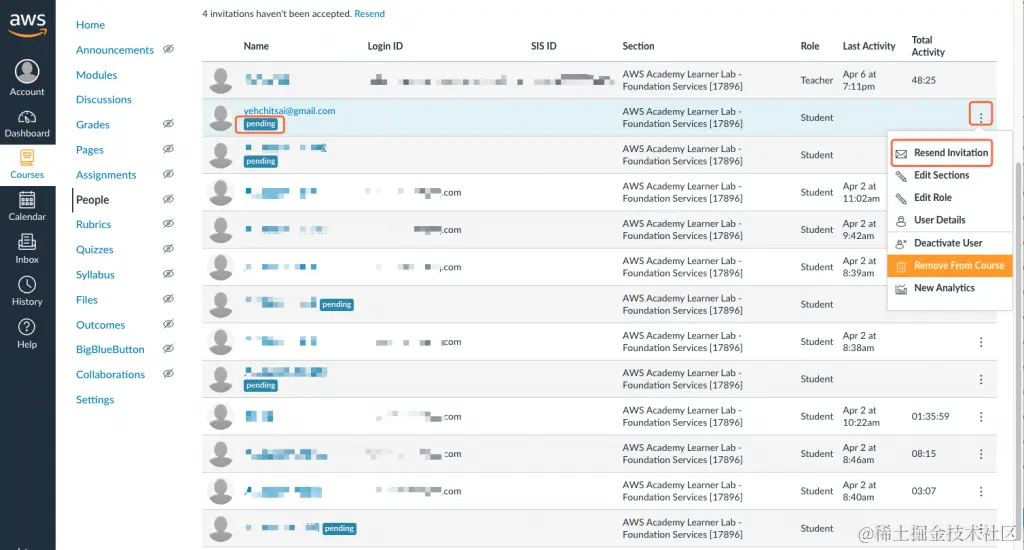Click the SIS ID column header
The height and width of the screenshot is (550, 1024).
point(543,46)
